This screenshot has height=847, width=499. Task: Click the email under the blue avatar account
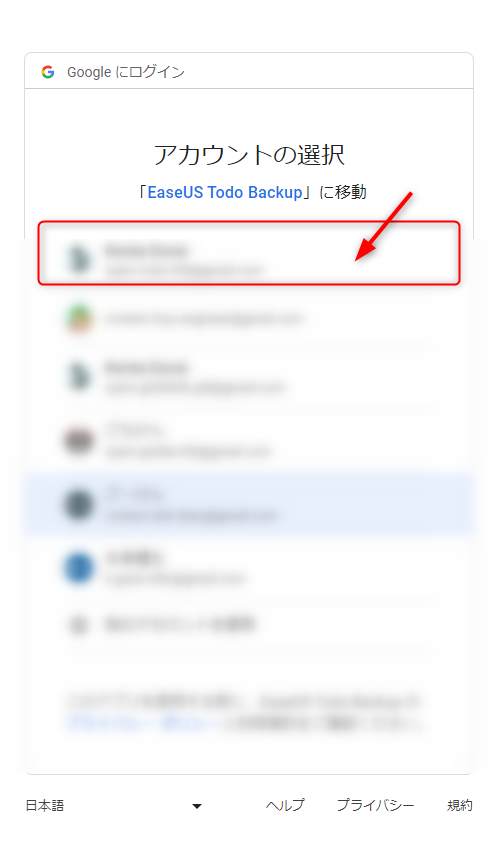[176, 579]
